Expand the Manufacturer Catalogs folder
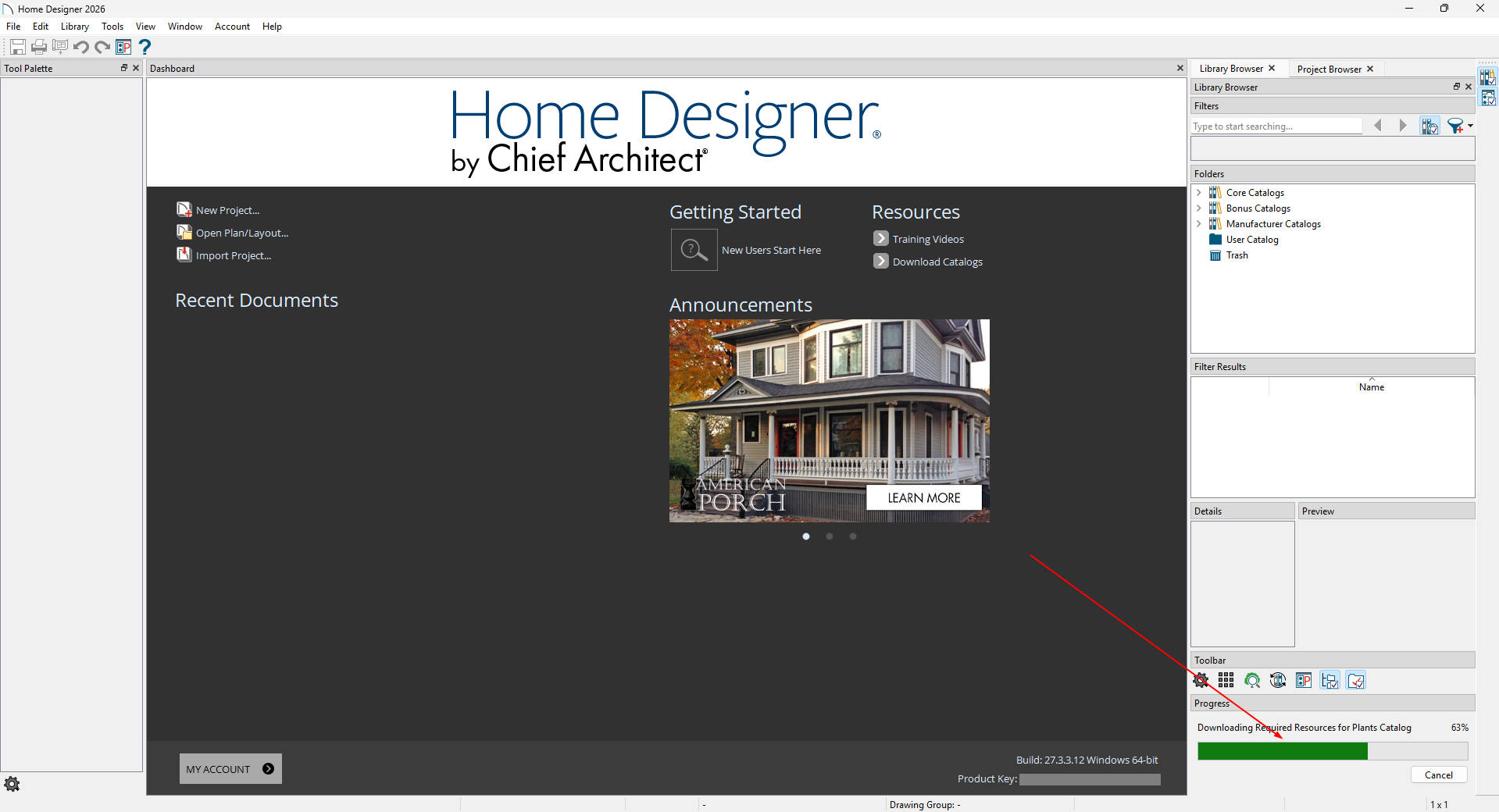Screen dimensions: 1499x812 point(1199,224)
